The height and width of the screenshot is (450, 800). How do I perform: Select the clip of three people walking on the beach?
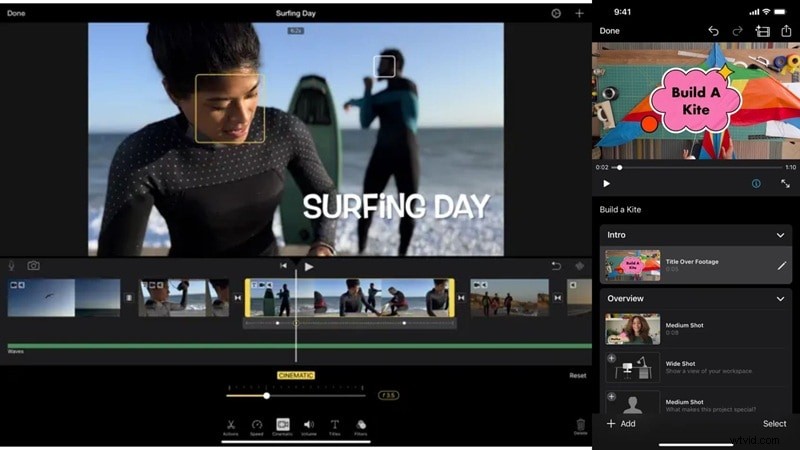click(x=509, y=298)
